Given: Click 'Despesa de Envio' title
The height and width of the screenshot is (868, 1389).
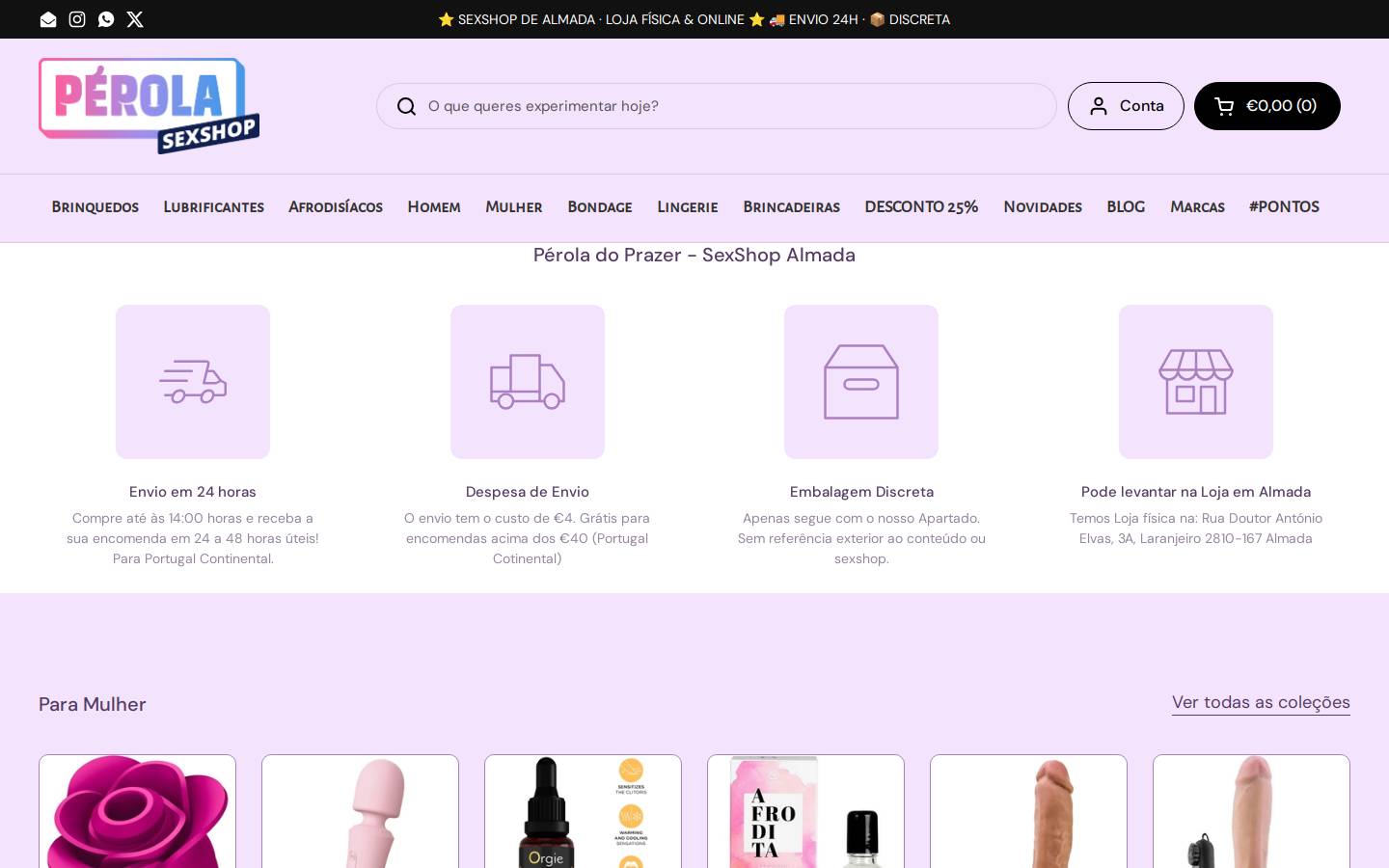Looking at the screenshot, I should pyautogui.click(x=528, y=492).
